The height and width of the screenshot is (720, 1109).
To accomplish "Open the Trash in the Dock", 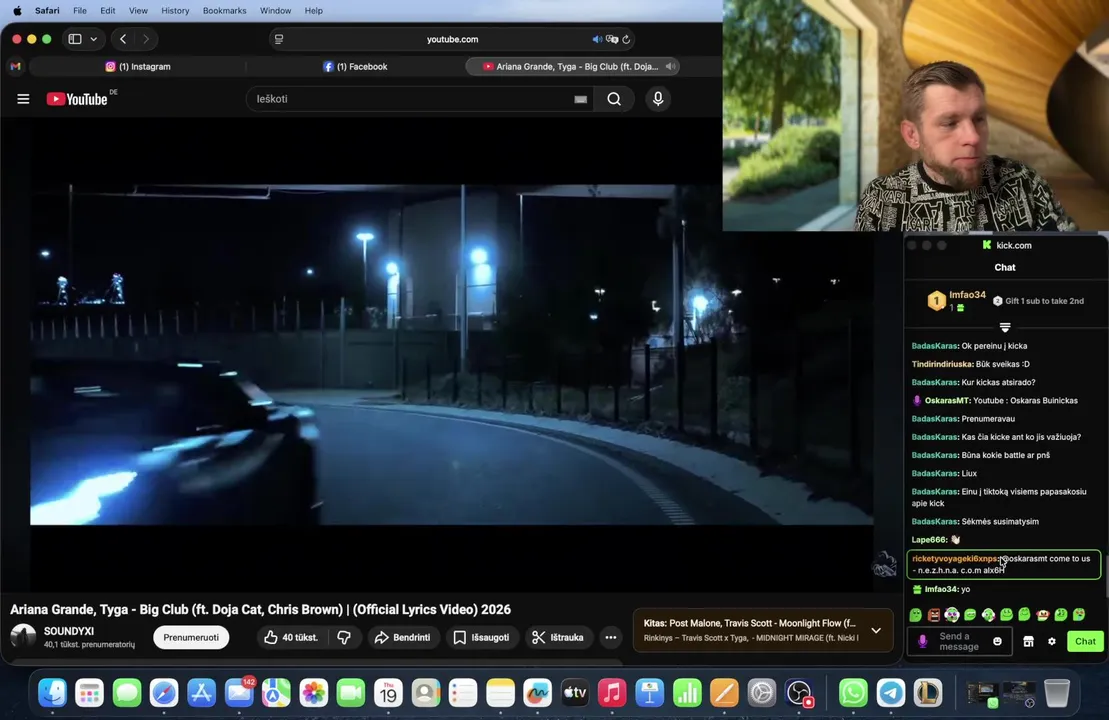I will (1057, 693).
